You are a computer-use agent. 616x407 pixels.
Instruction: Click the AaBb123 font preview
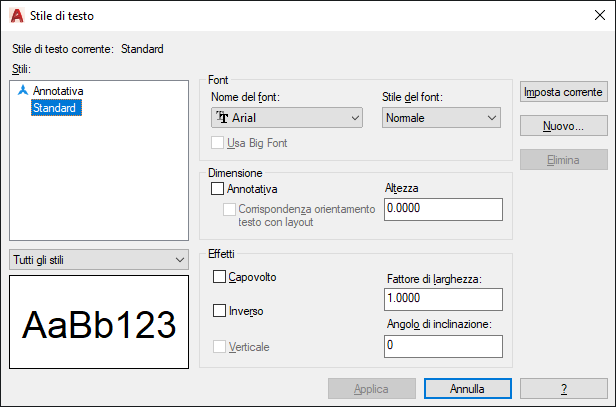(x=99, y=322)
